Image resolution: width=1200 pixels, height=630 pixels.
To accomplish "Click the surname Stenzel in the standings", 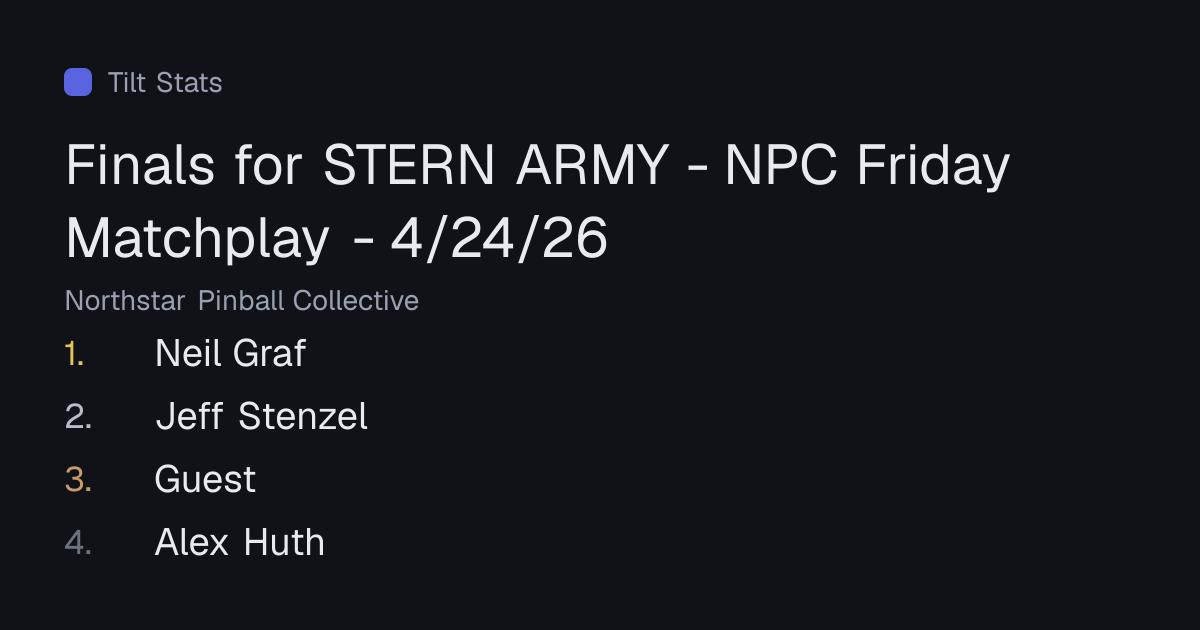I will click(x=303, y=416).
